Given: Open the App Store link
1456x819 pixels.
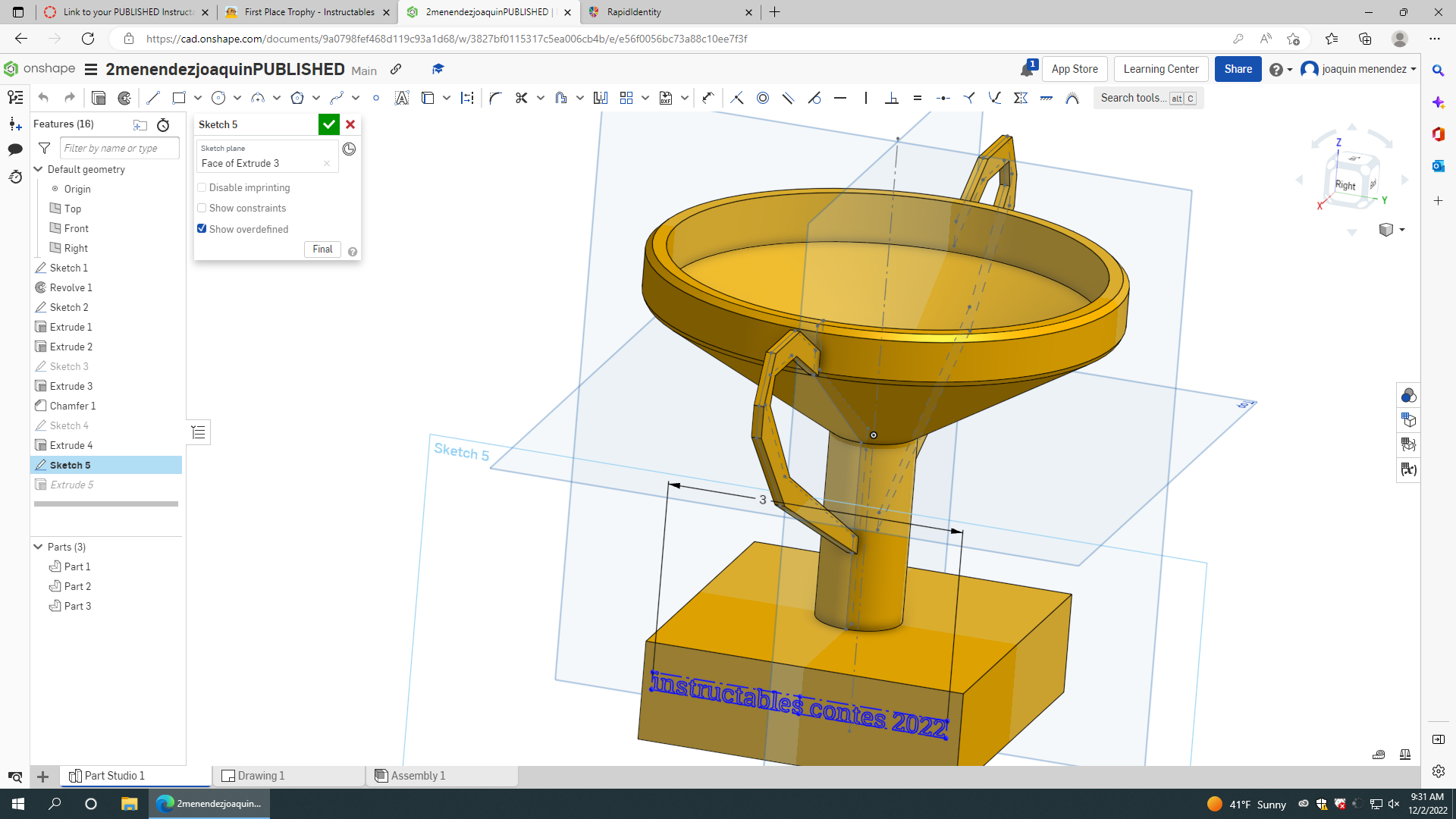Looking at the screenshot, I should pos(1074,69).
